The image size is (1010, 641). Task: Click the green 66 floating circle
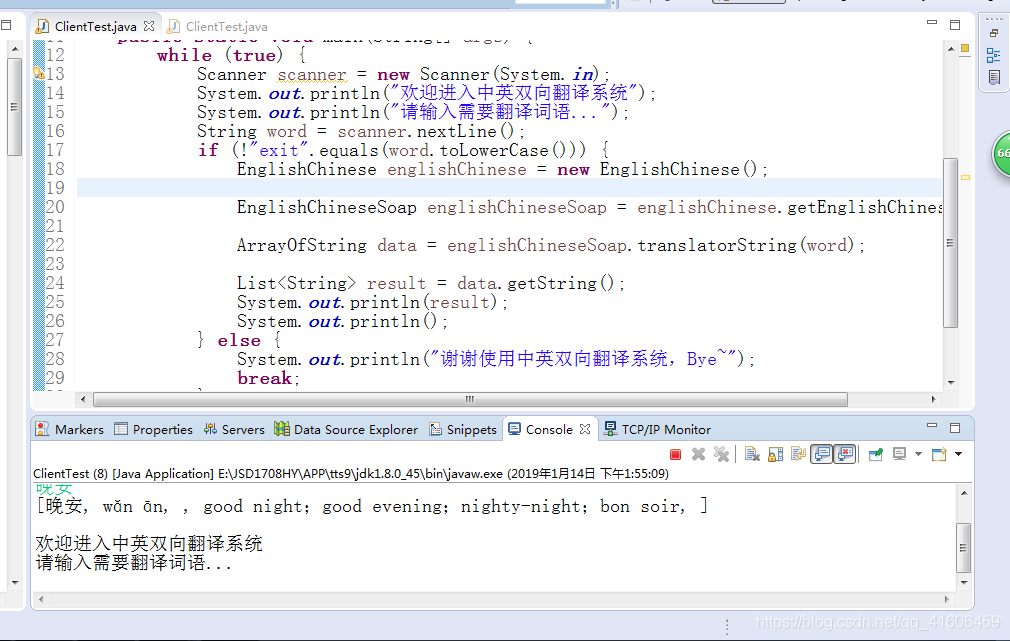(1001, 153)
